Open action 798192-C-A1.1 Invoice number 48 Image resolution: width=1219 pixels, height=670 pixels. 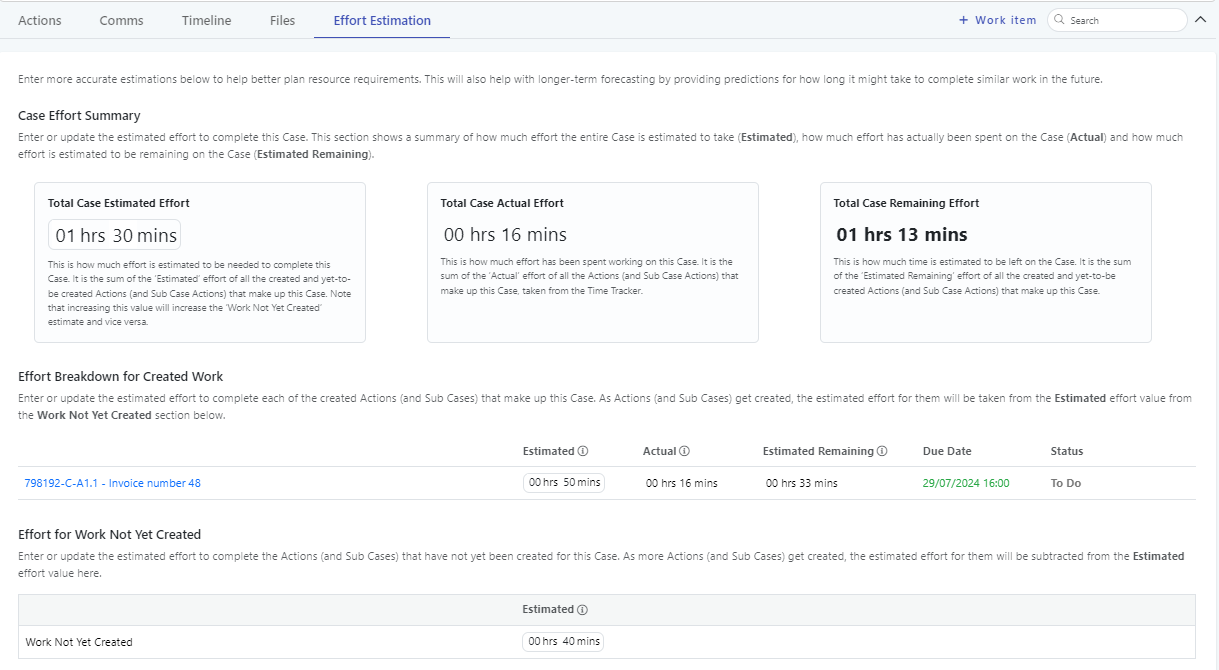112,483
